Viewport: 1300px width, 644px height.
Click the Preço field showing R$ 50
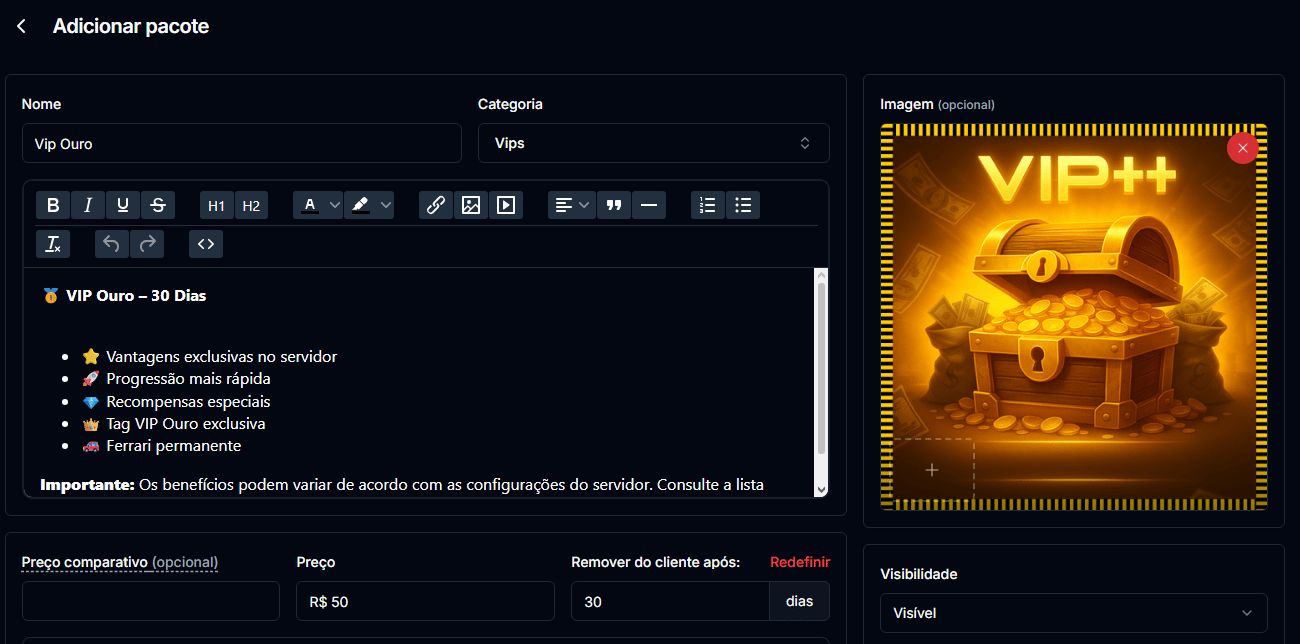click(x=426, y=601)
